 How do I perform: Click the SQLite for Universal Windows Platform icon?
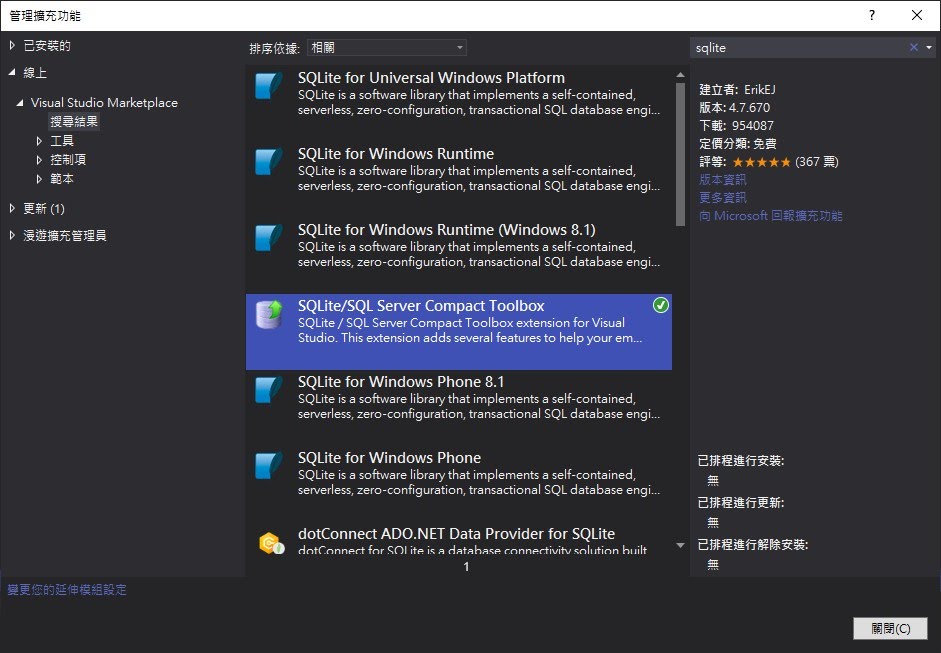click(x=269, y=86)
